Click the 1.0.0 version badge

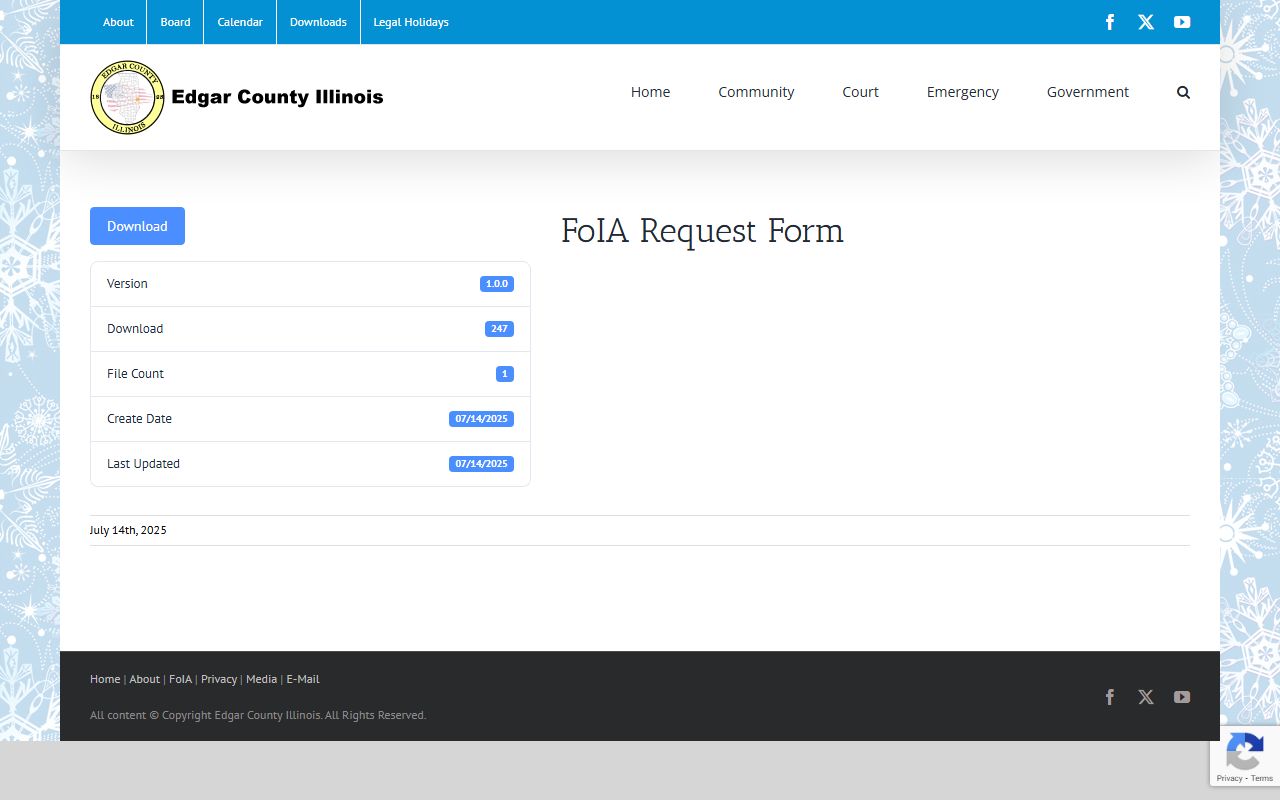tap(497, 284)
